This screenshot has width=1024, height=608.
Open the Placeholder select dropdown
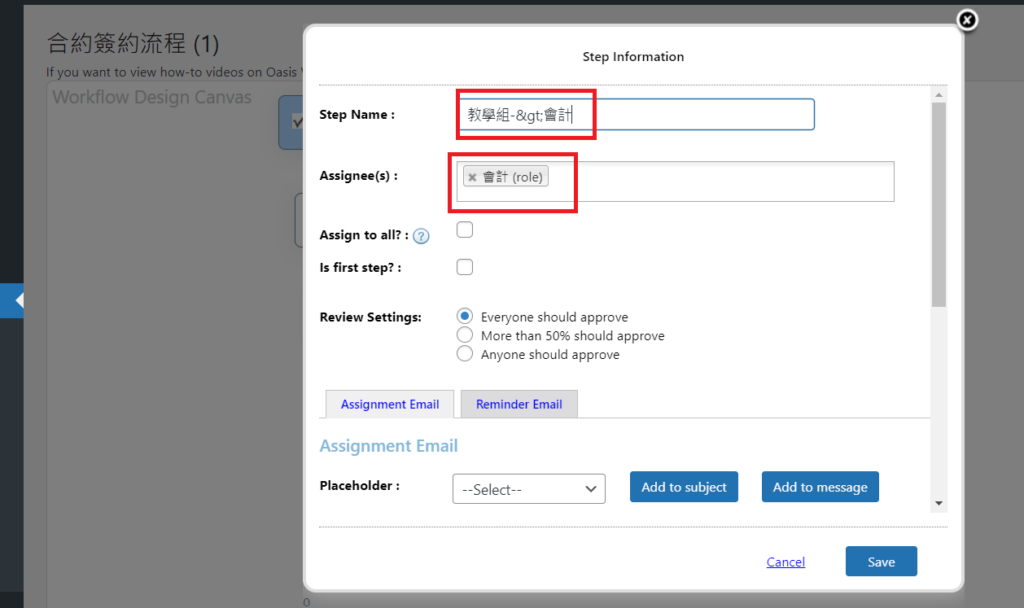pyautogui.click(x=528, y=489)
